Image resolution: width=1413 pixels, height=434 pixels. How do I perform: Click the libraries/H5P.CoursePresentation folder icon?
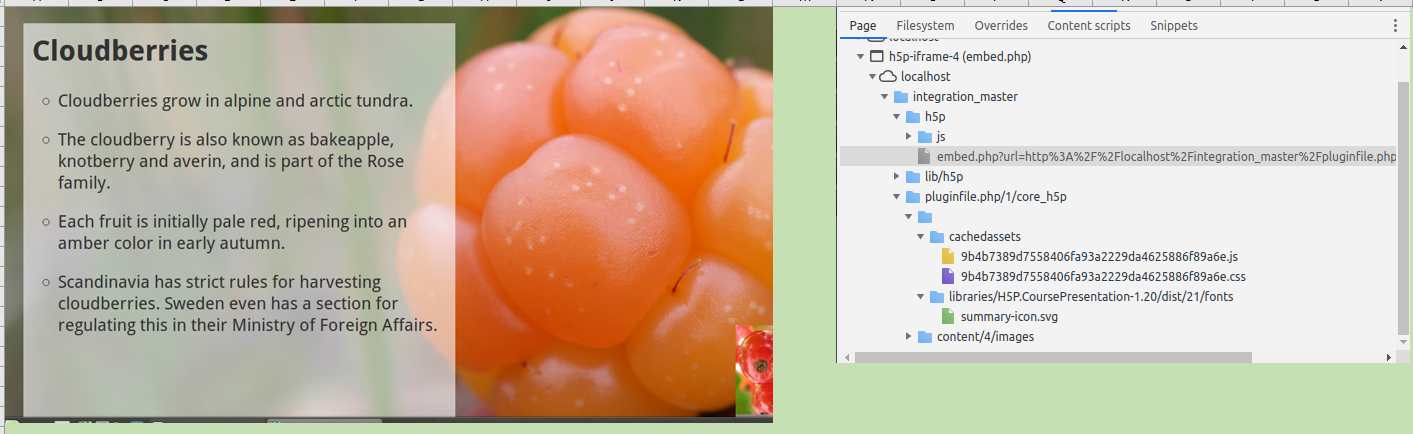(936, 297)
